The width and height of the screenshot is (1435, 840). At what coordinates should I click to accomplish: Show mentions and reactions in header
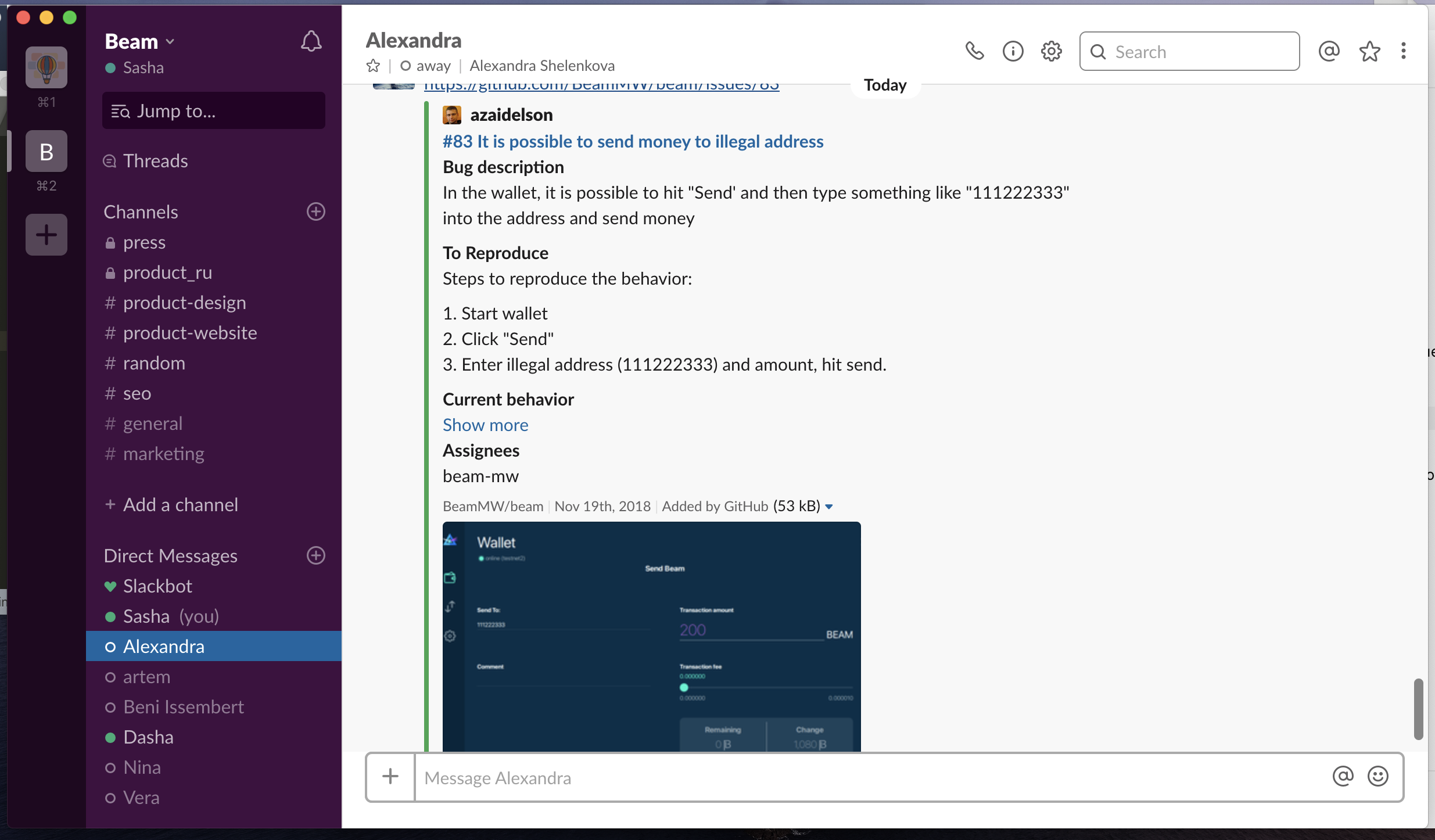tap(1329, 51)
